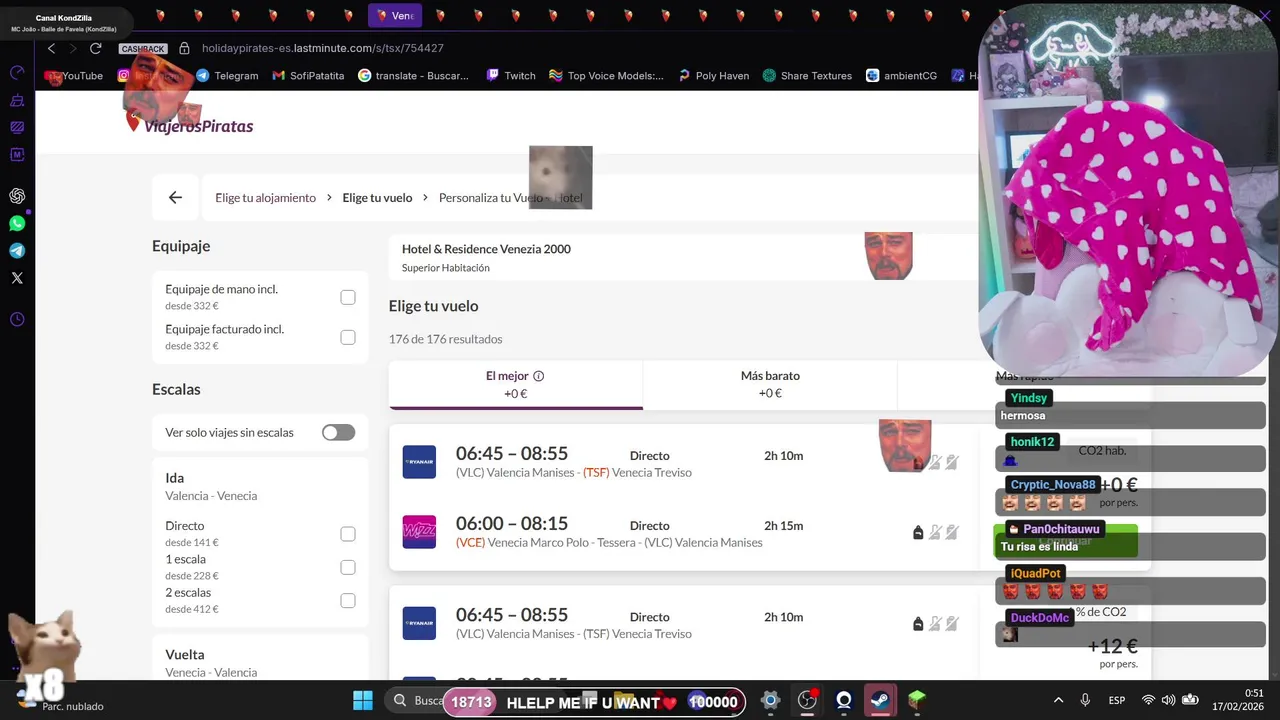Check the Directo filter under Ida

[x=348, y=534]
